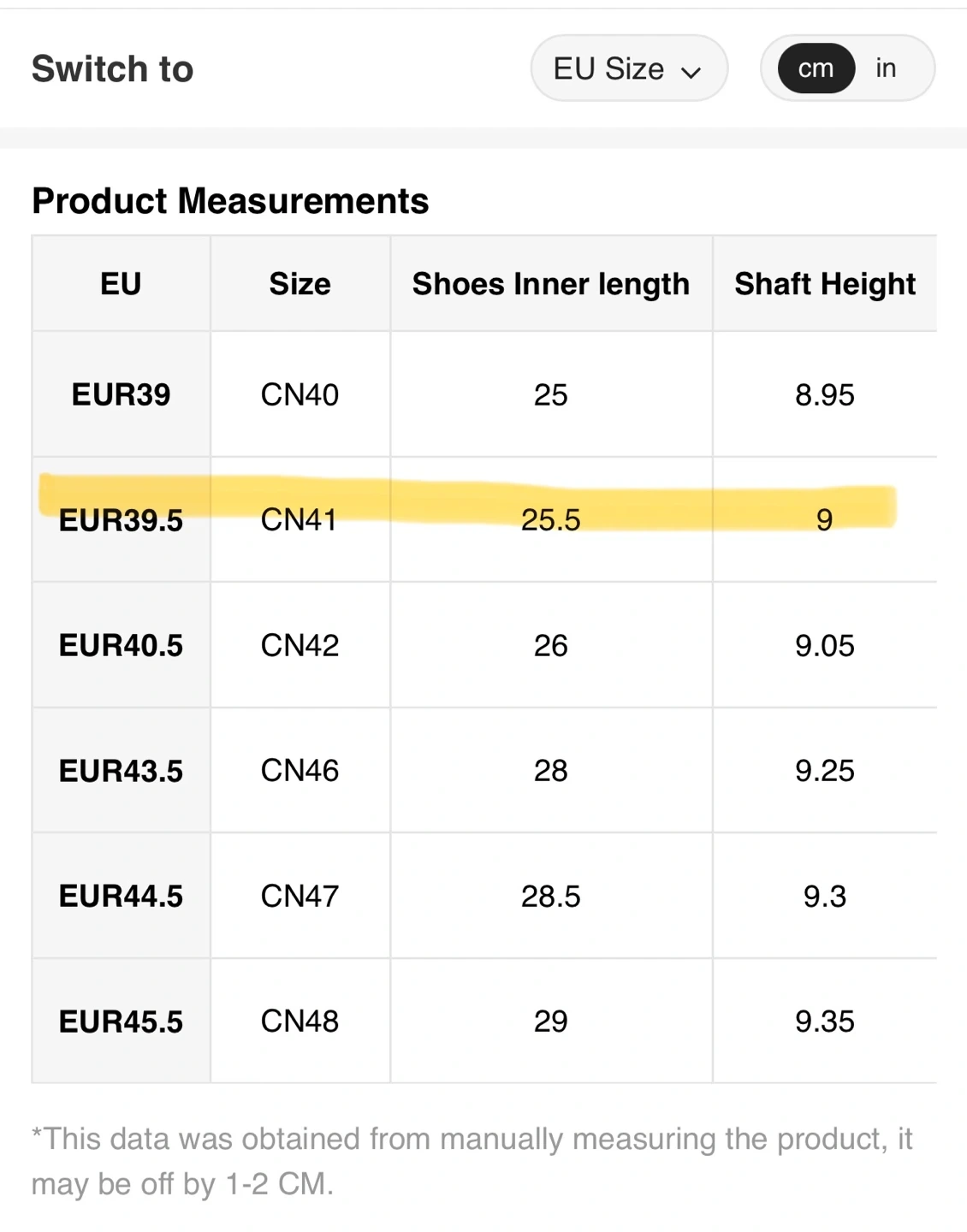967x1232 pixels.
Task: Select the EUR39 row label
Action: (121, 394)
